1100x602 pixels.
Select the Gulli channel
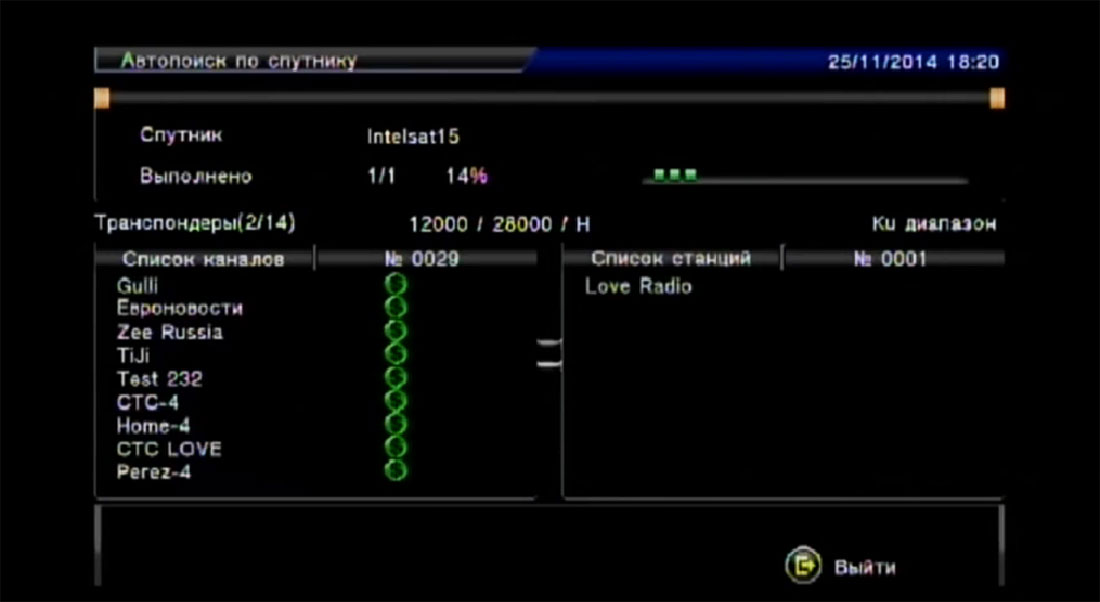(x=137, y=286)
